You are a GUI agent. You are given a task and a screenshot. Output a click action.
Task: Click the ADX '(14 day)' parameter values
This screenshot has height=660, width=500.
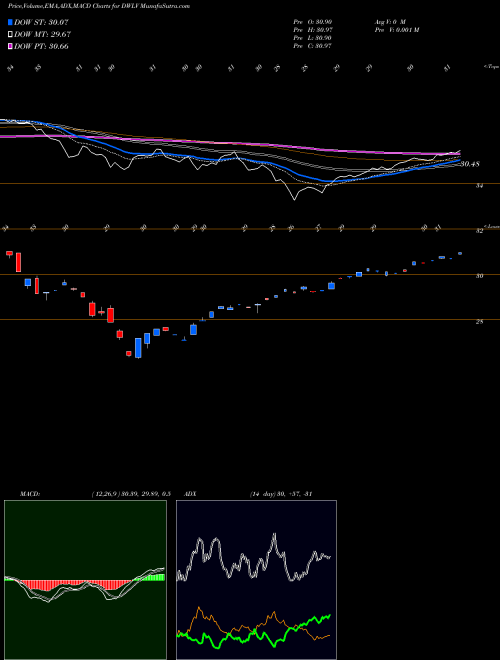click(280, 494)
